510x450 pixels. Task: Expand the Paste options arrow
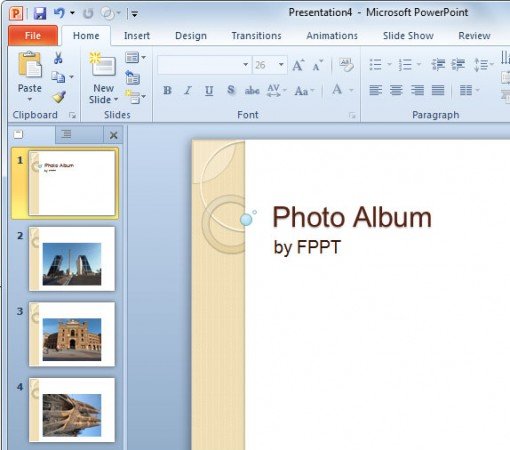tap(30, 99)
